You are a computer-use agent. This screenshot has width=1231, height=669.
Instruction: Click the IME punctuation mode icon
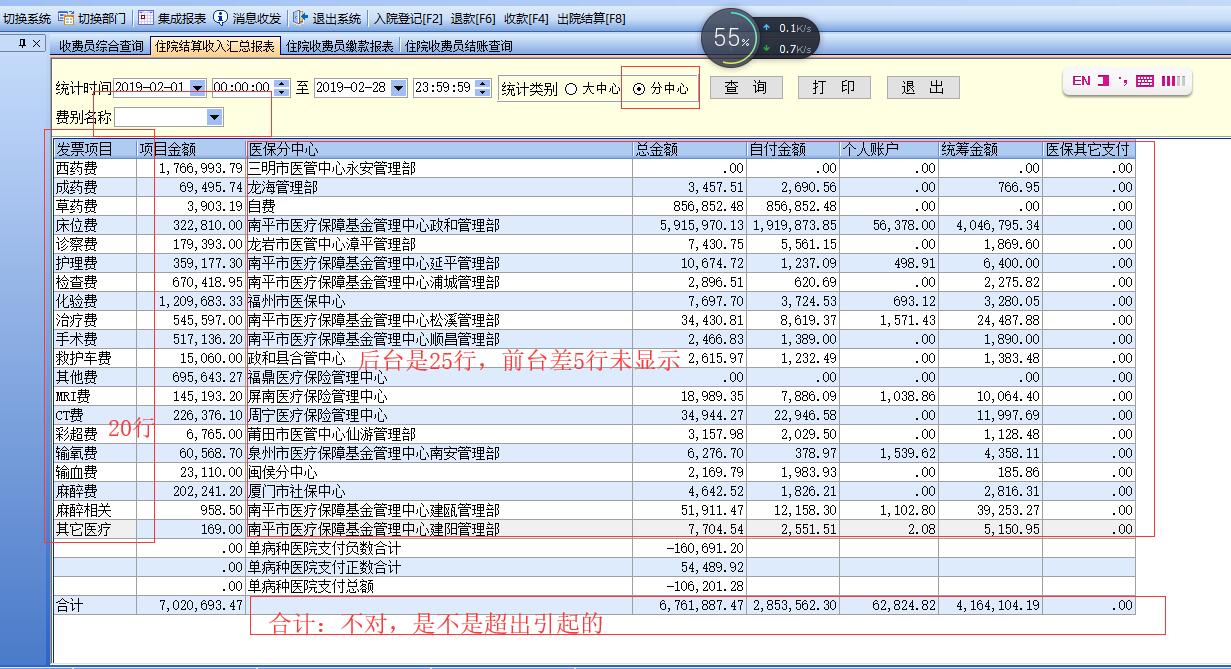(1124, 81)
